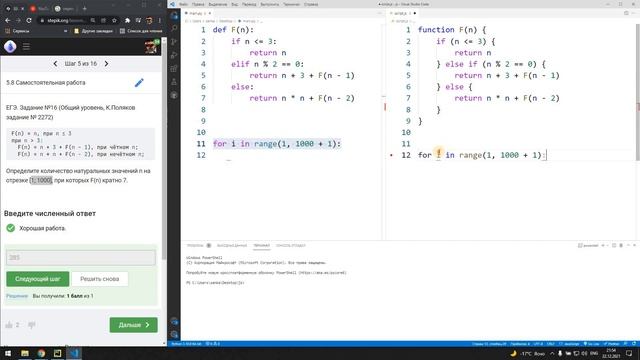
Task: Open Source Control view in activity bar
Action: tap(174, 42)
